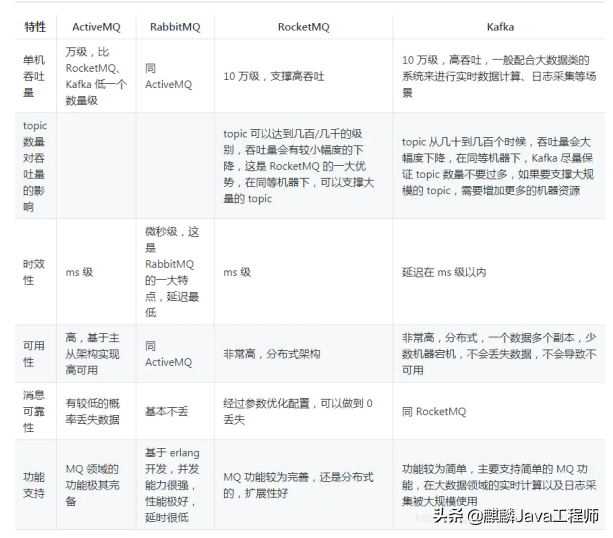Select the RabbitMQ column header

tap(175, 27)
